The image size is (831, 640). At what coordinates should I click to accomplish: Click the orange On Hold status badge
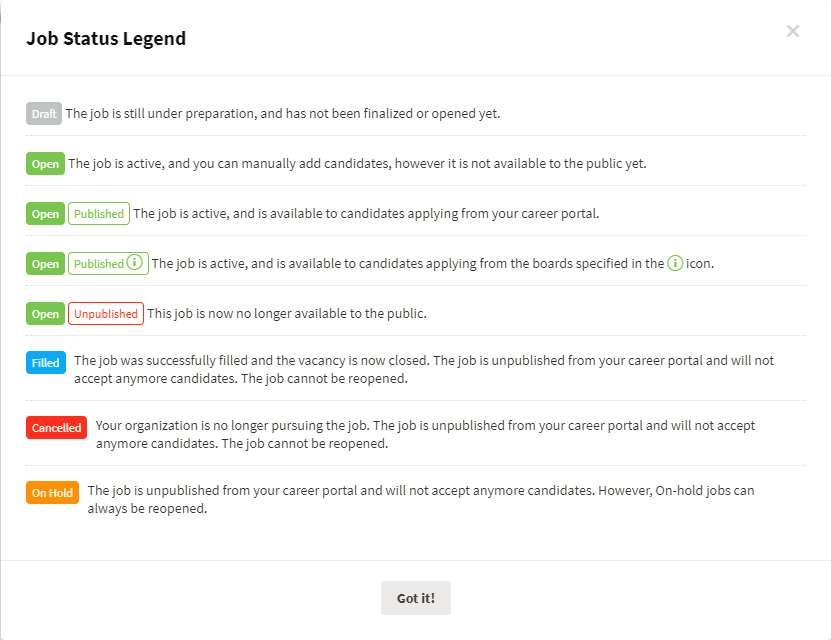click(x=52, y=493)
